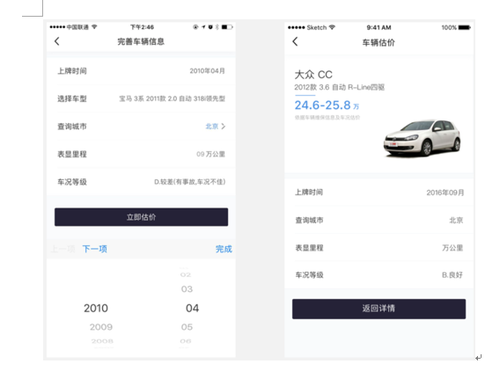Tap the 万公里 mileage value in 车辆估价

[453, 248]
